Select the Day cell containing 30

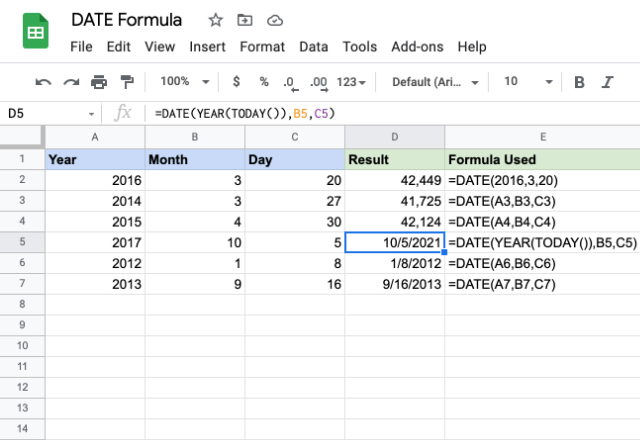[295, 222]
